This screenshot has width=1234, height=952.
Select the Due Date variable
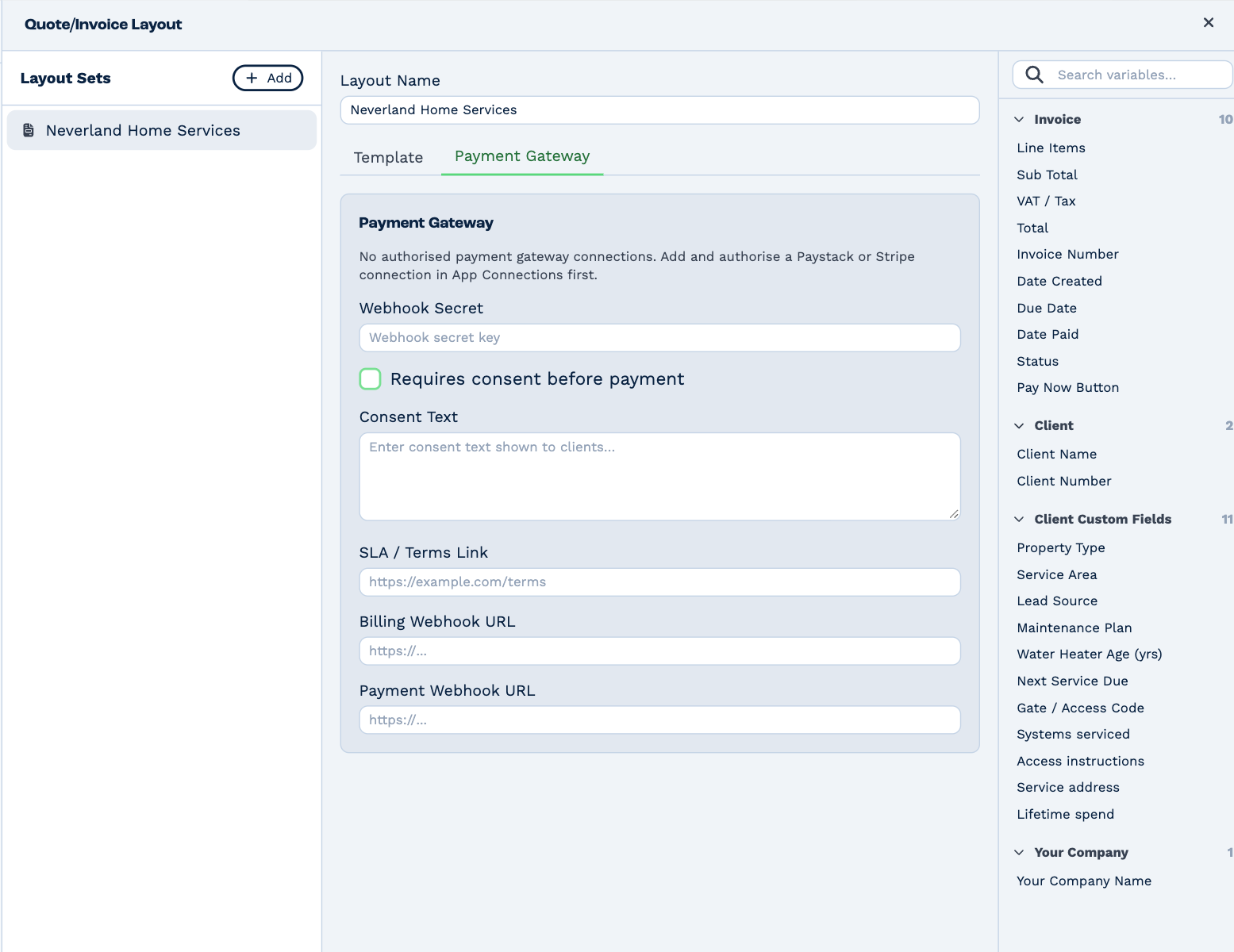1046,308
